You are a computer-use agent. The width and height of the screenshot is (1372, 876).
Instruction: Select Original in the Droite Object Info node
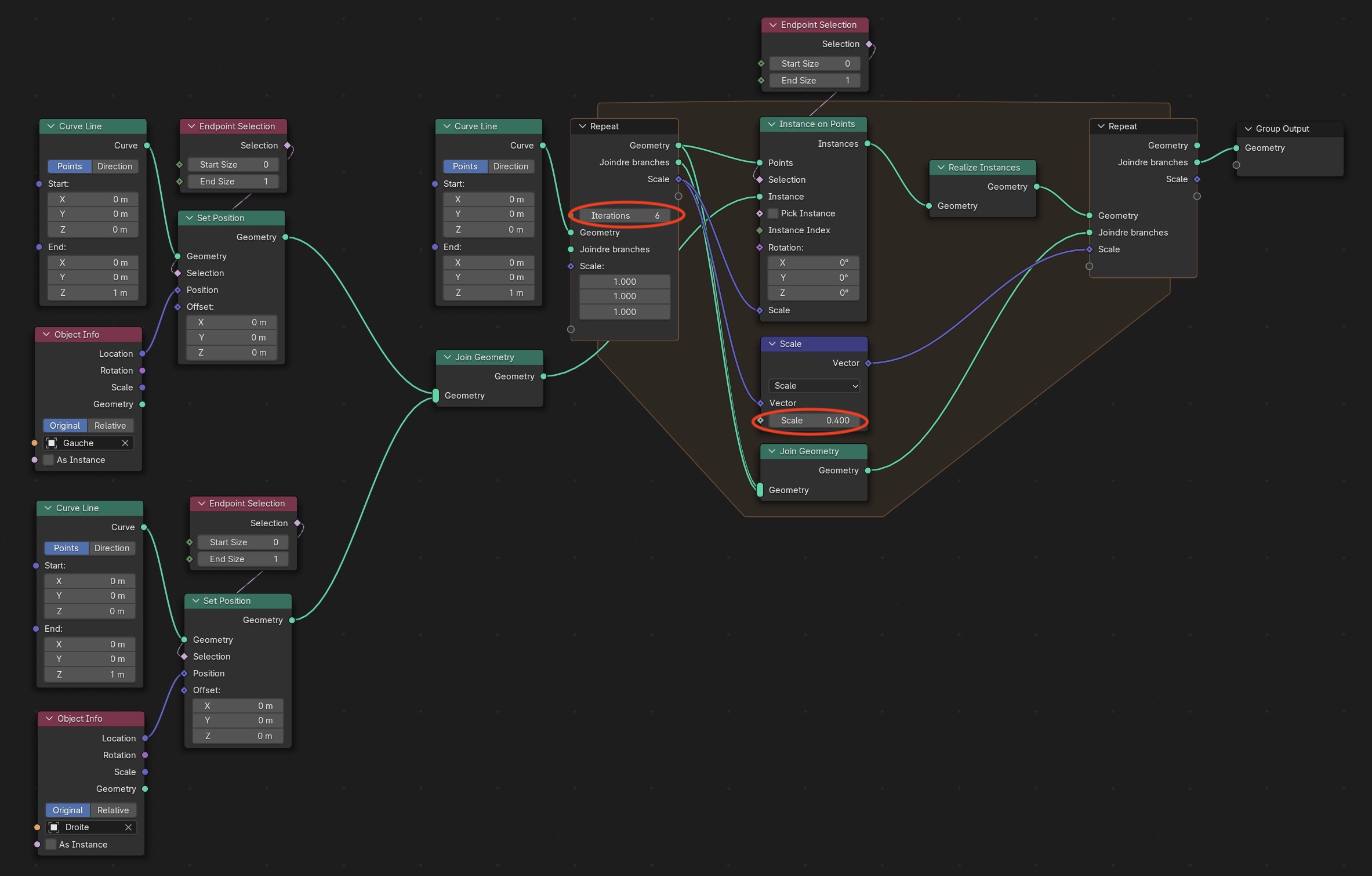[68, 810]
